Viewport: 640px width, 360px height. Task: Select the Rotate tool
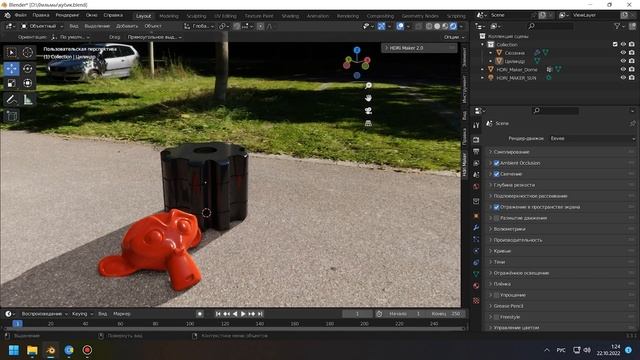[27, 68]
